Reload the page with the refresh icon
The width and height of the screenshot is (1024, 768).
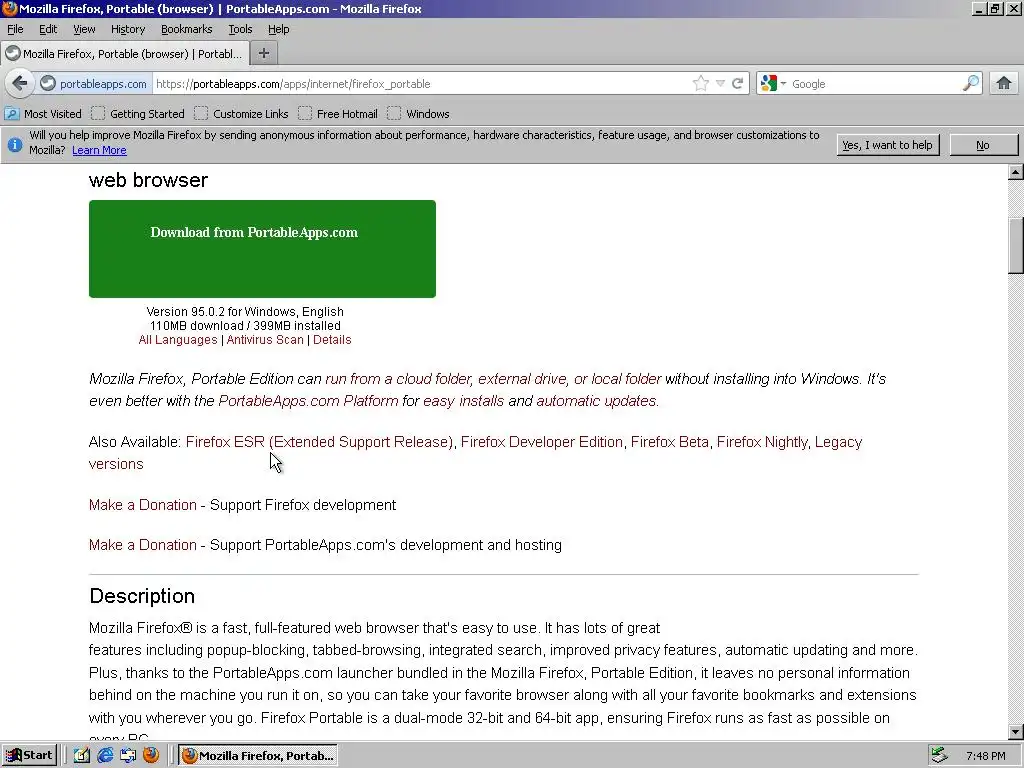(x=738, y=84)
